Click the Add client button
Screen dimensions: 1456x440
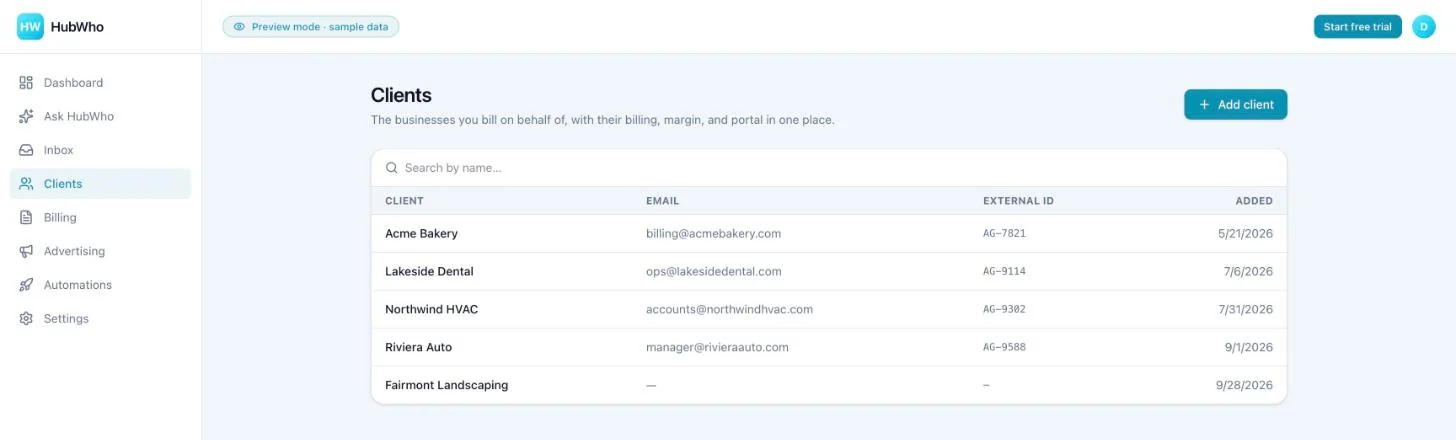[1236, 104]
